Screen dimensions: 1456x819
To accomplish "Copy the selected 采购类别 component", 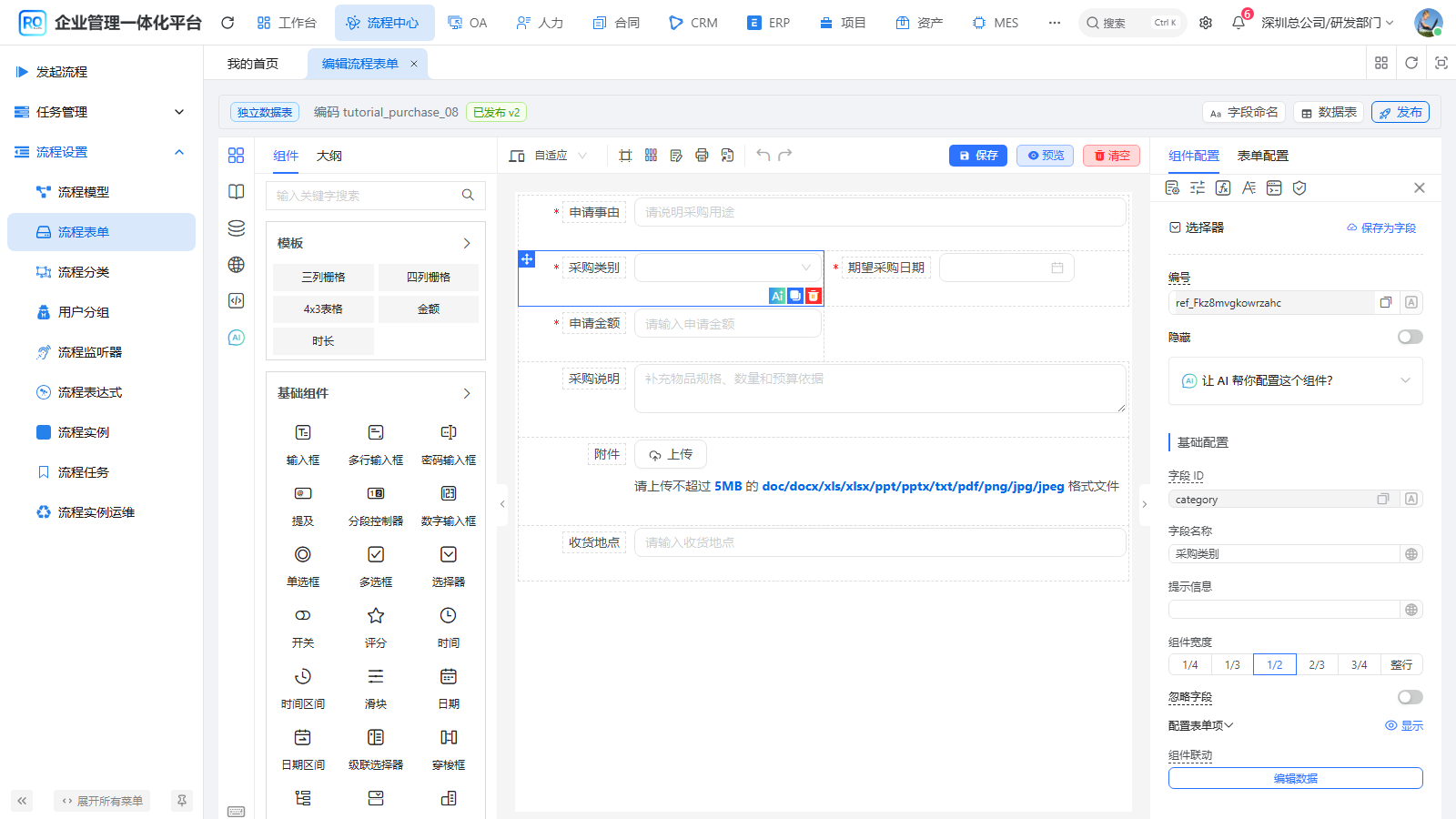I will click(x=795, y=296).
